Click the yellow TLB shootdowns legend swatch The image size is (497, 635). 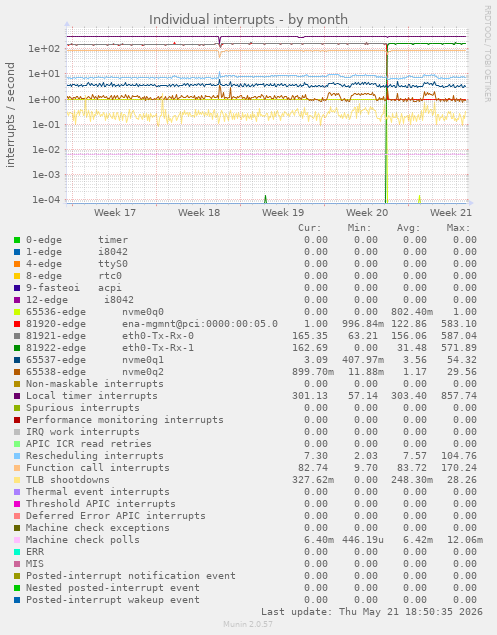17,480
